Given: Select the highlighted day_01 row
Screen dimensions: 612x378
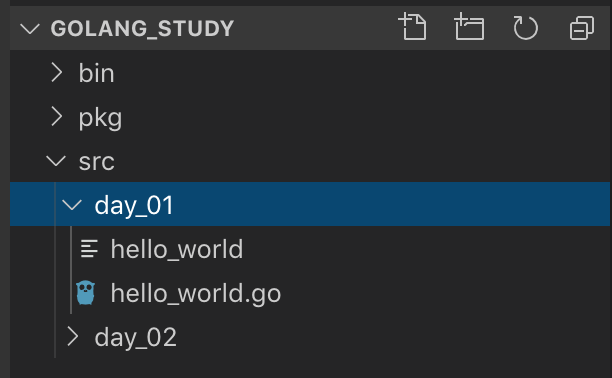Looking at the screenshot, I should 310,204.
